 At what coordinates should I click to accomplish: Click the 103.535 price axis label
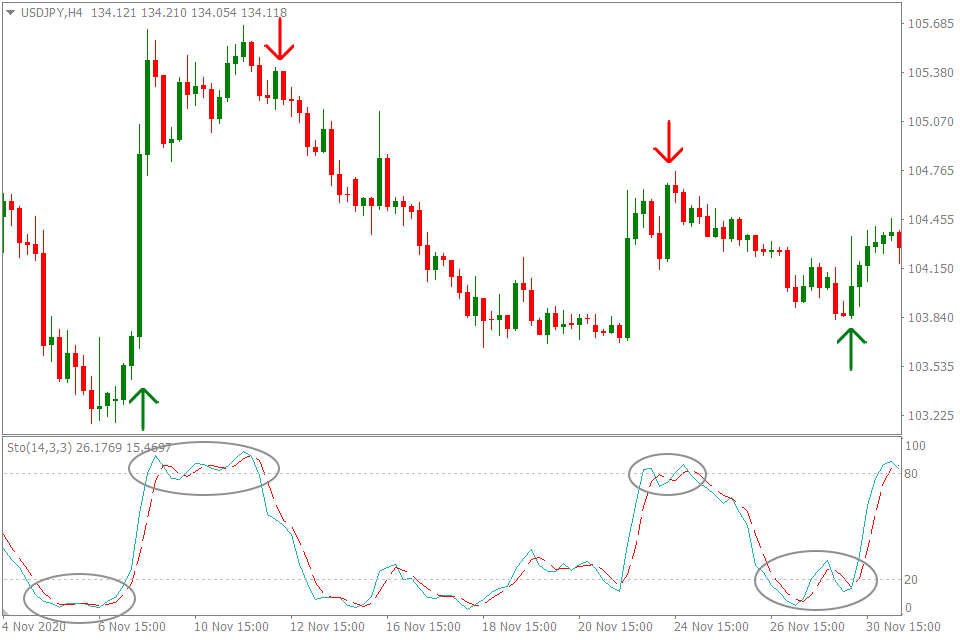click(931, 367)
